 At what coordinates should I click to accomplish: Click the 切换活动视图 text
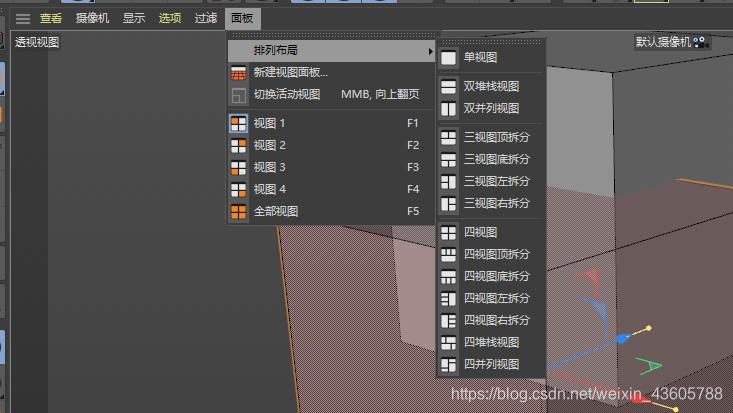point(287,94)
